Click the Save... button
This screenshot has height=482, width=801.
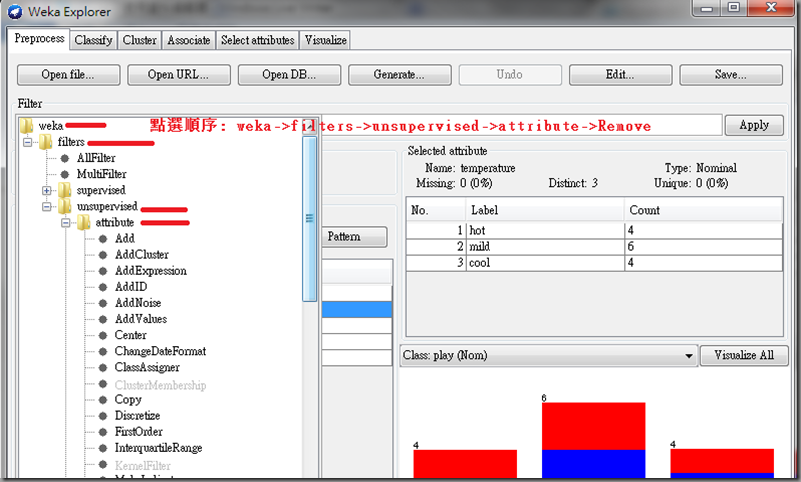(731, 75)
